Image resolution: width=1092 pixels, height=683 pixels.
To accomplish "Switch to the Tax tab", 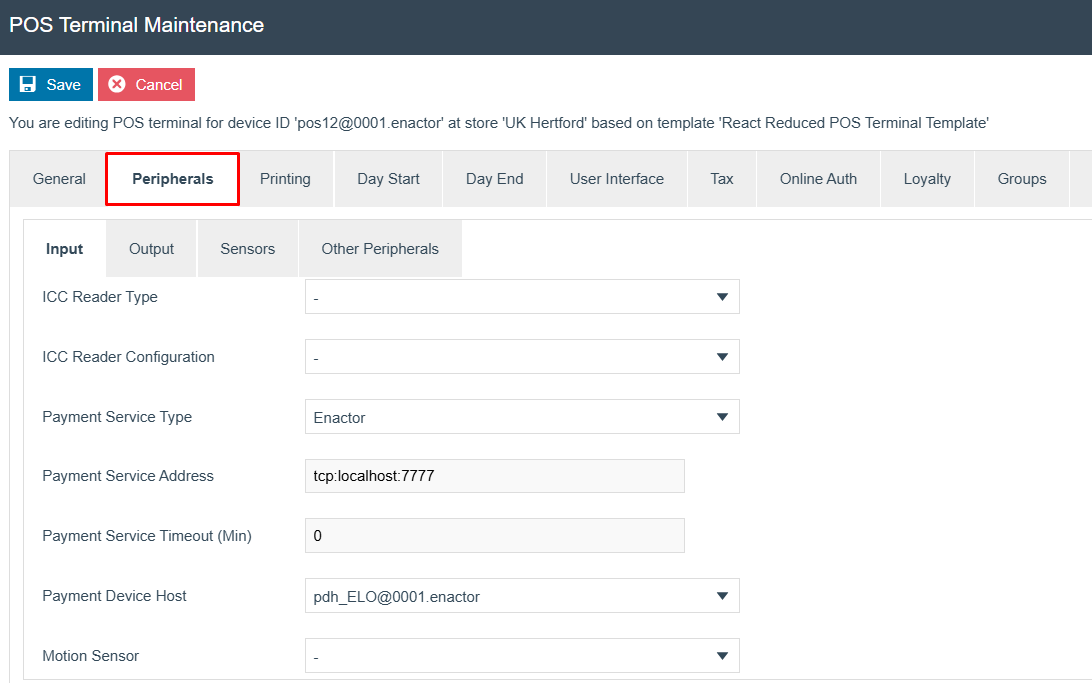I will (x=721, y=179).
